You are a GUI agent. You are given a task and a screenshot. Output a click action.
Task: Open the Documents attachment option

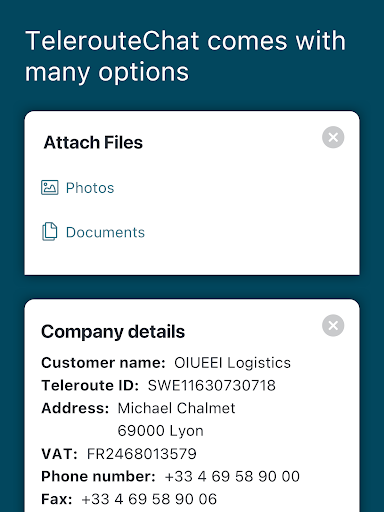coord(105,232)
